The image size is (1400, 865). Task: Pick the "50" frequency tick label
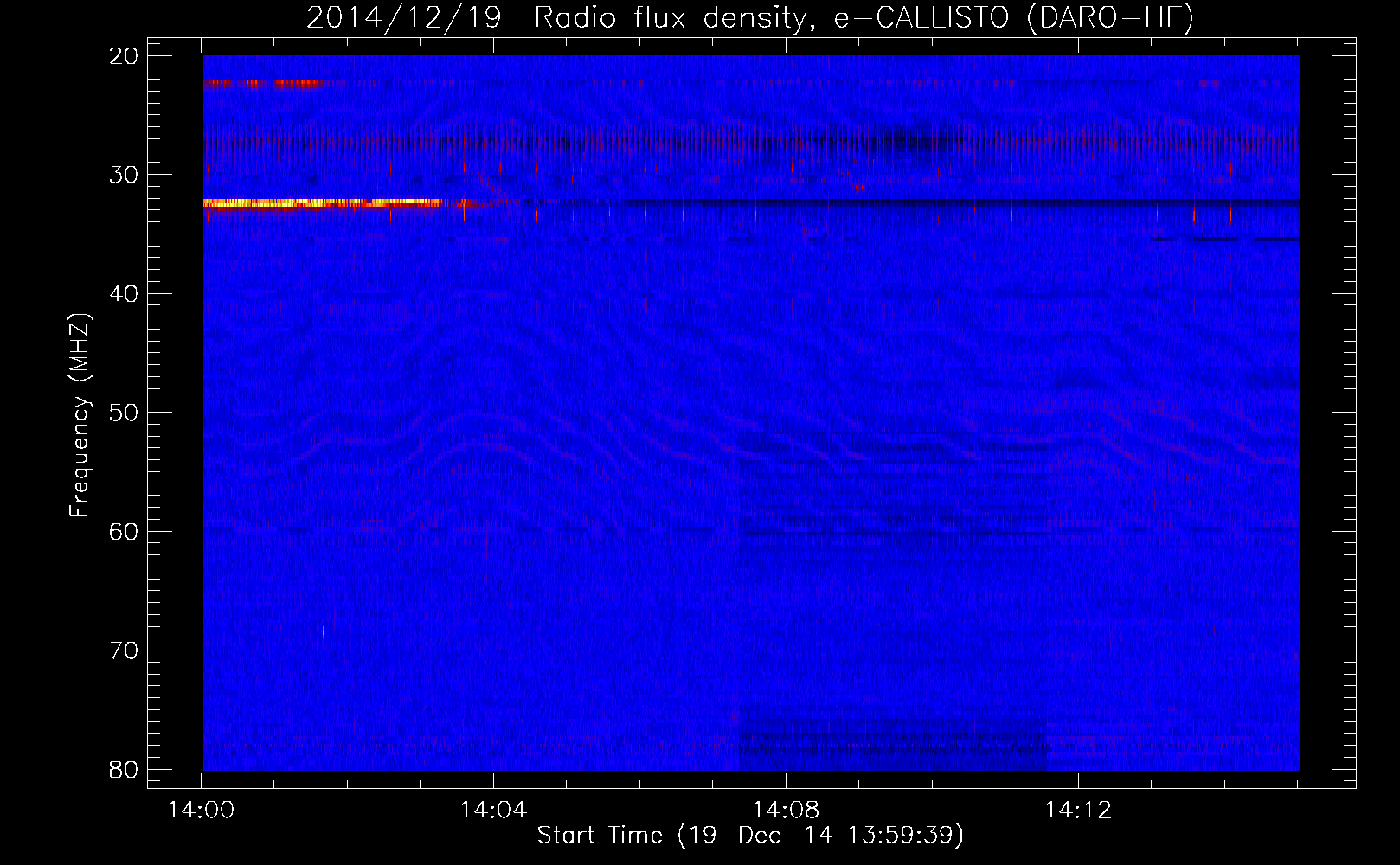pos(124,413)
